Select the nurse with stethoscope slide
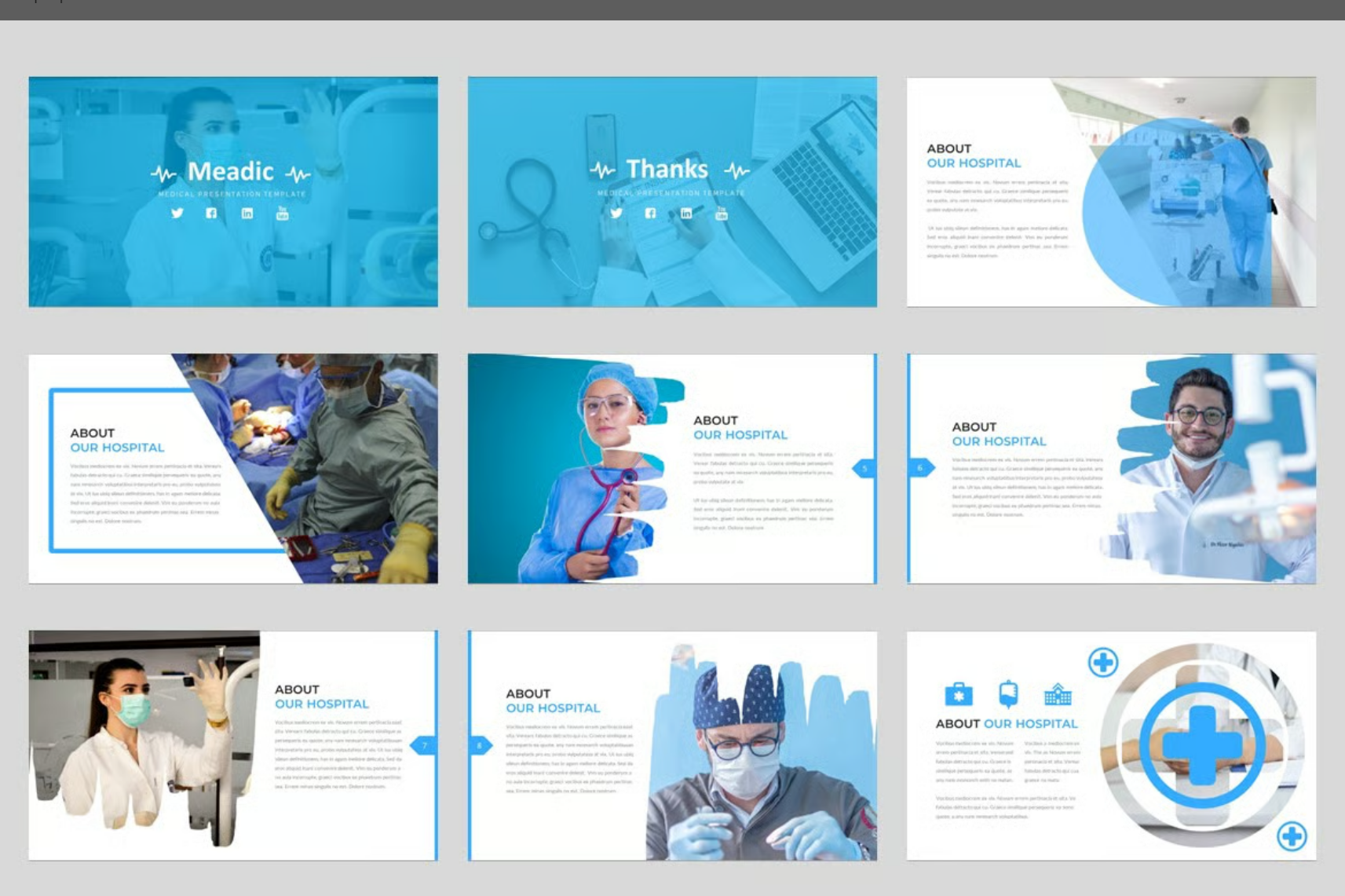This screenshot has height=896, width=1345. tap(672, 469)
